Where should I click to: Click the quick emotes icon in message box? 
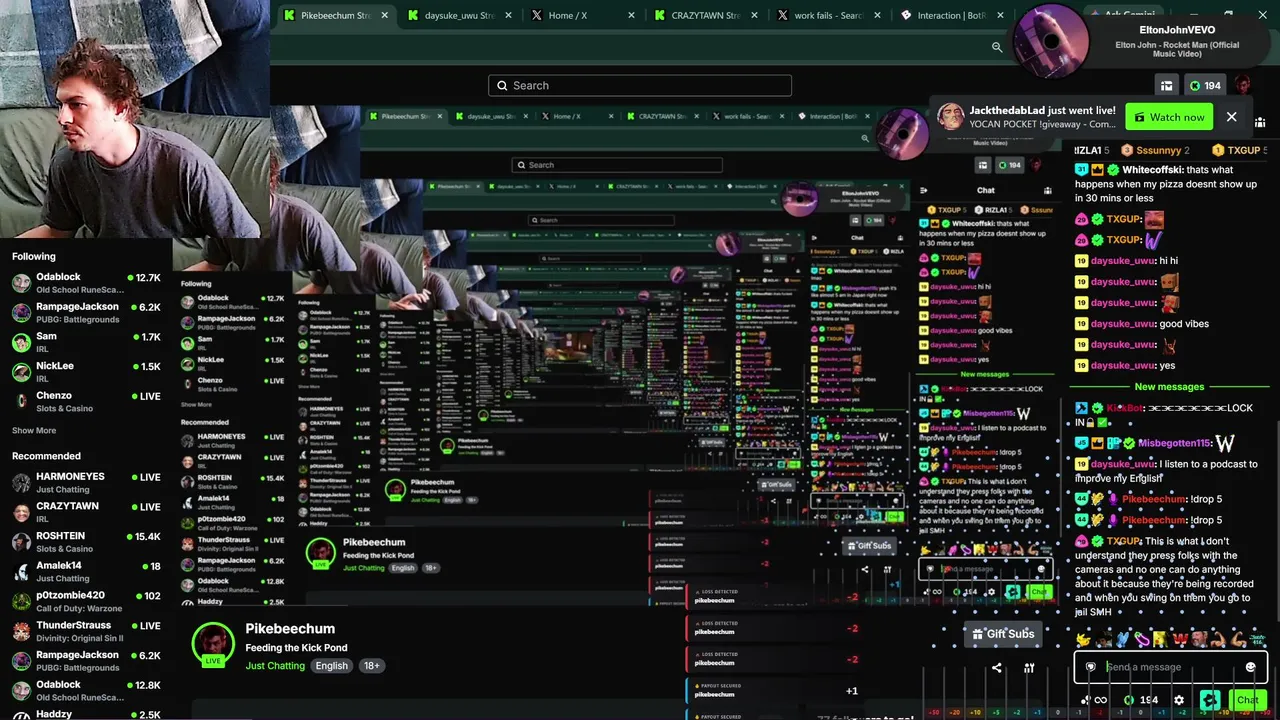[x=1091, y=667]
